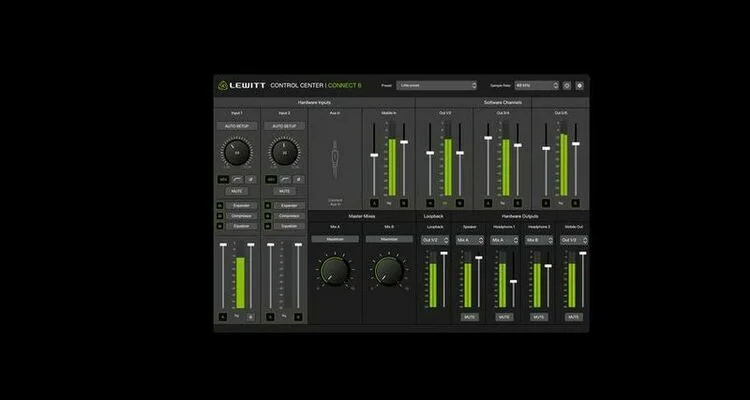This screenshot has height=400, width=750.
Task: Open the Mobile Out source dropdown
Action: [574, 240]
